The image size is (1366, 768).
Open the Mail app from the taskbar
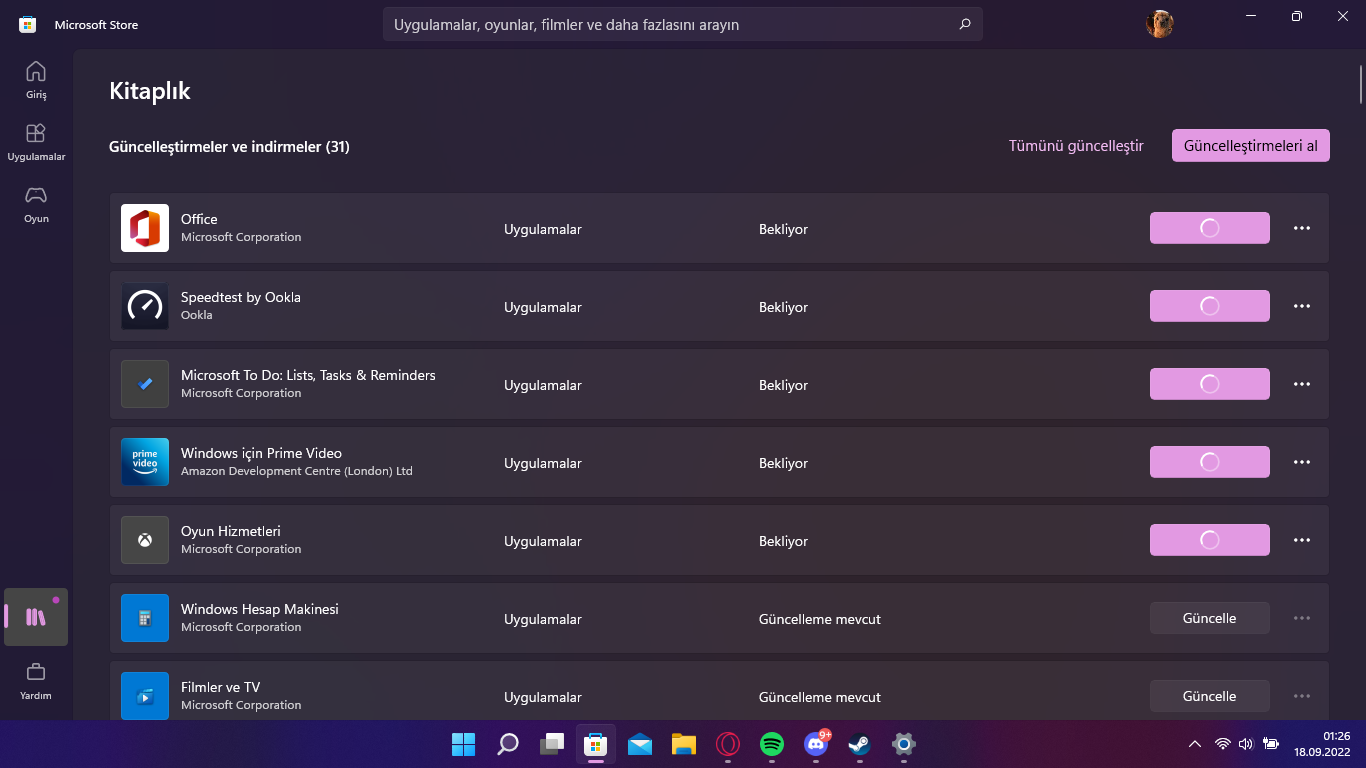[640, 744]
